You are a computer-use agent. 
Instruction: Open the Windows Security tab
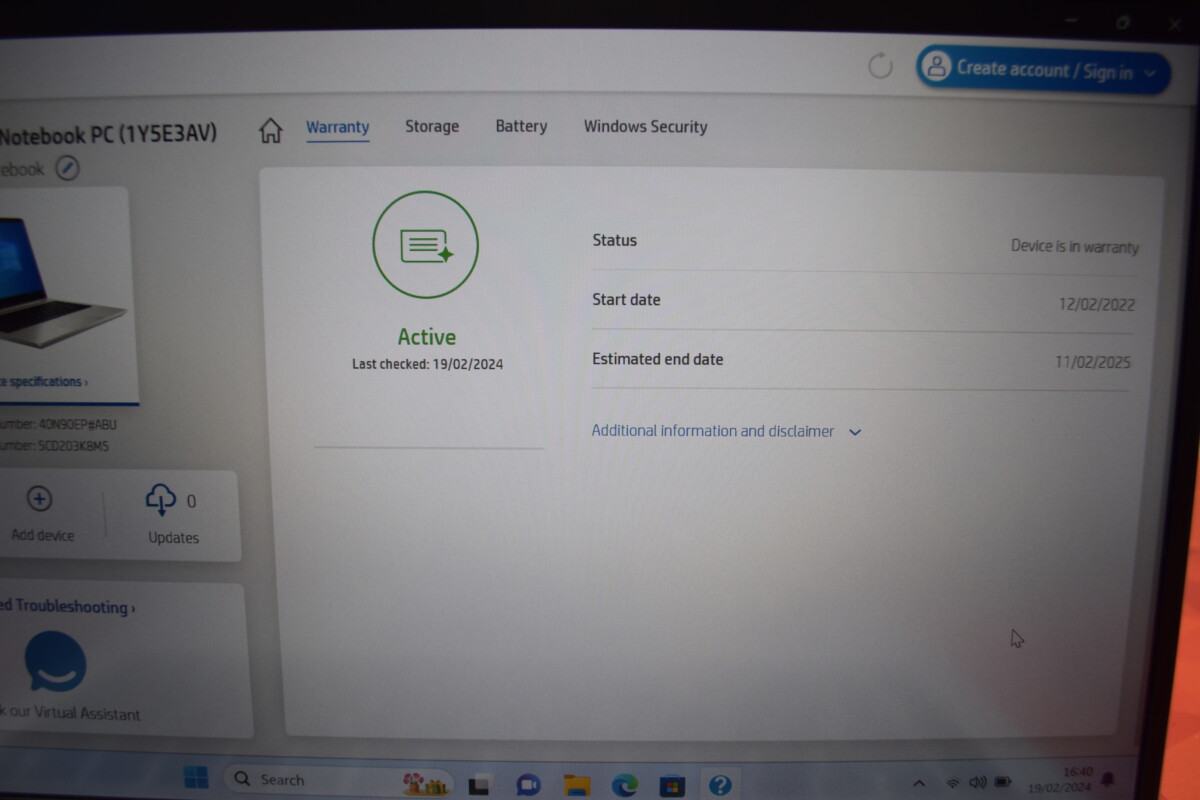coord(646,127)
